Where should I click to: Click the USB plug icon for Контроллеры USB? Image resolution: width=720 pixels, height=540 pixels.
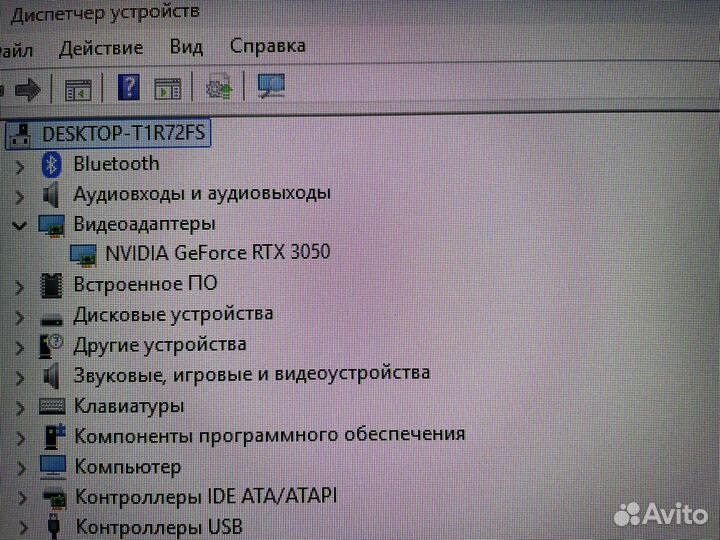pyautogui.click(x=54, y=526)
